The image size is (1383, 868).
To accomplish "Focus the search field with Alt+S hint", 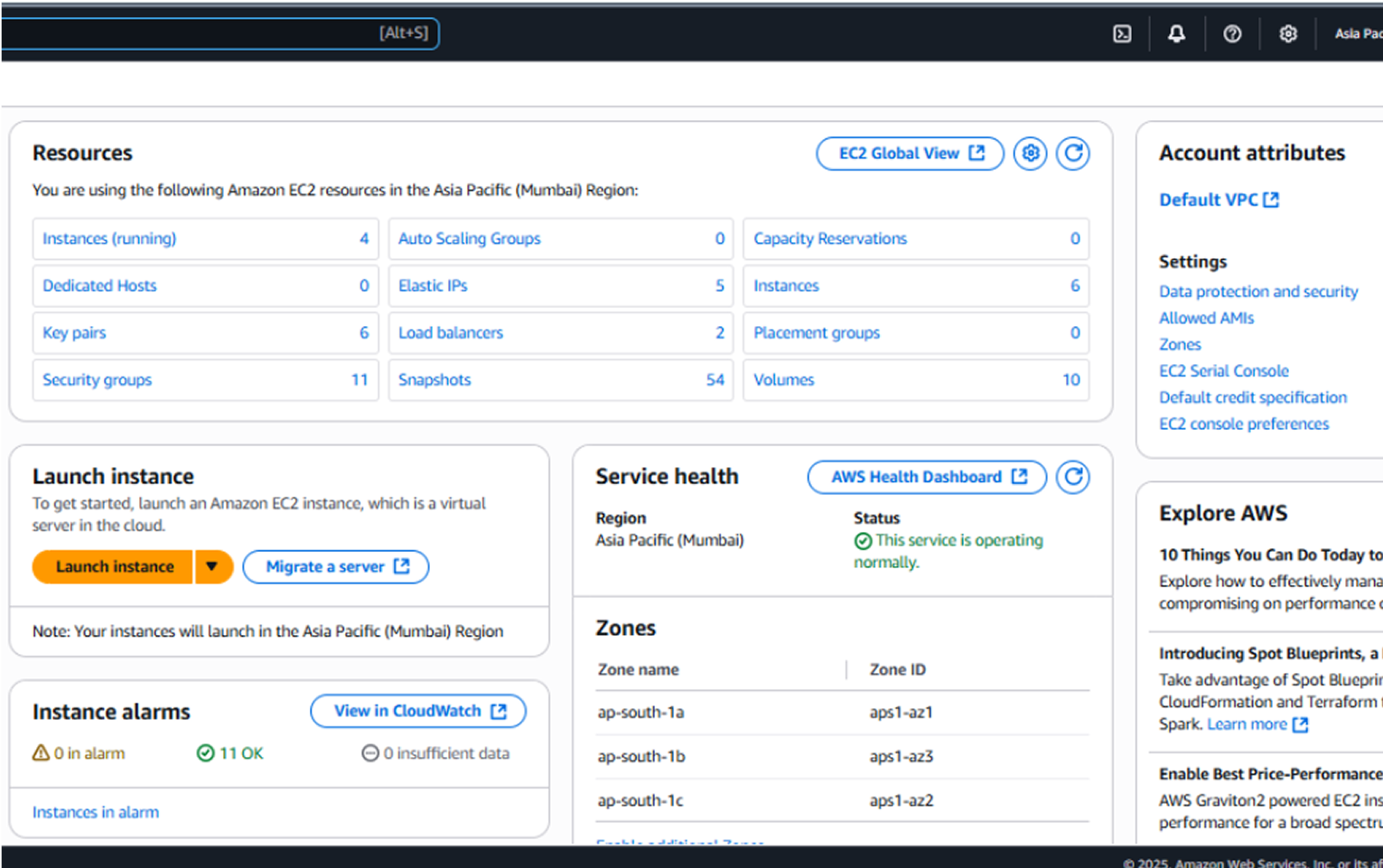I will tap(217, 33).
